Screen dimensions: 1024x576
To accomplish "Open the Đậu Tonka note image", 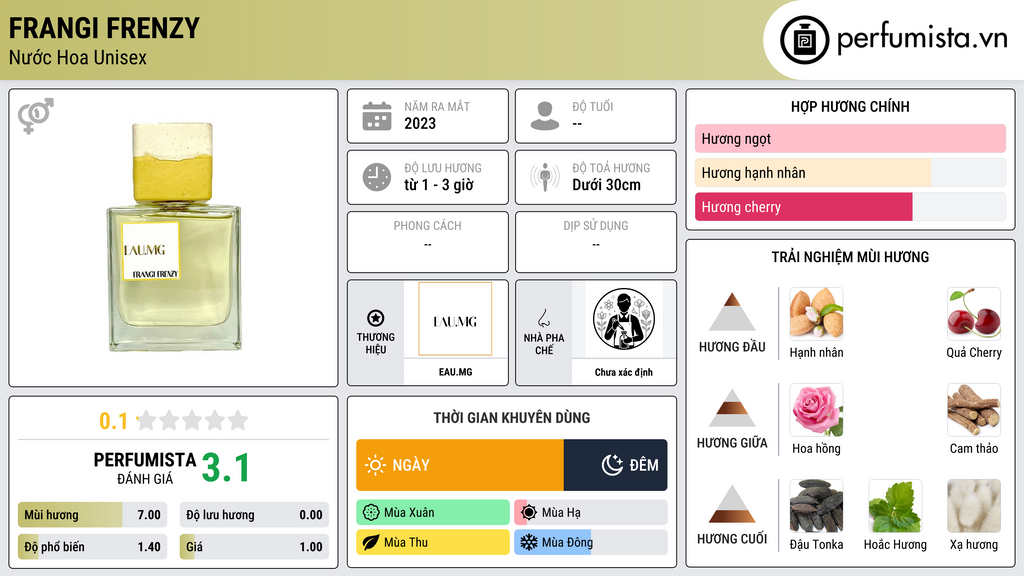I will point(816,505).
